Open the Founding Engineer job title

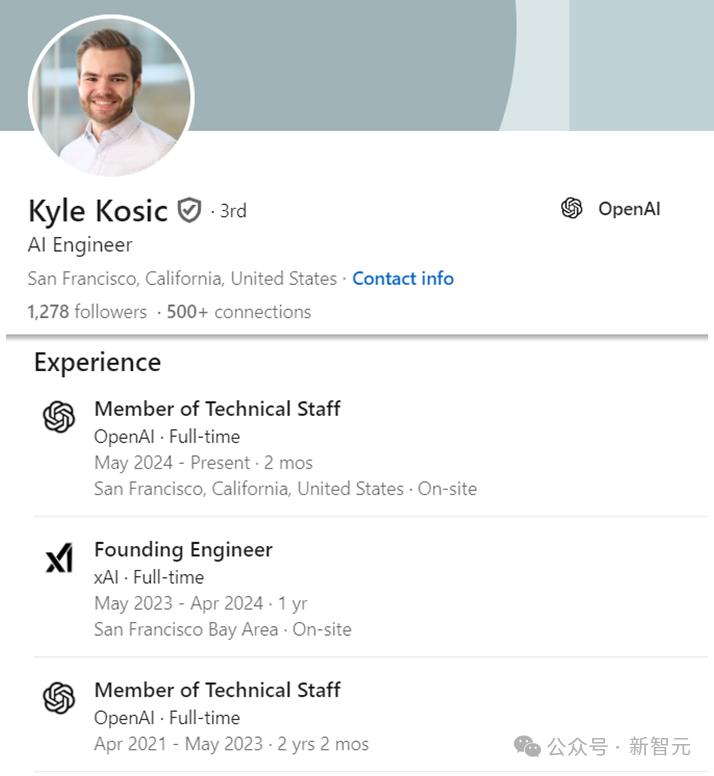(183, 549)
